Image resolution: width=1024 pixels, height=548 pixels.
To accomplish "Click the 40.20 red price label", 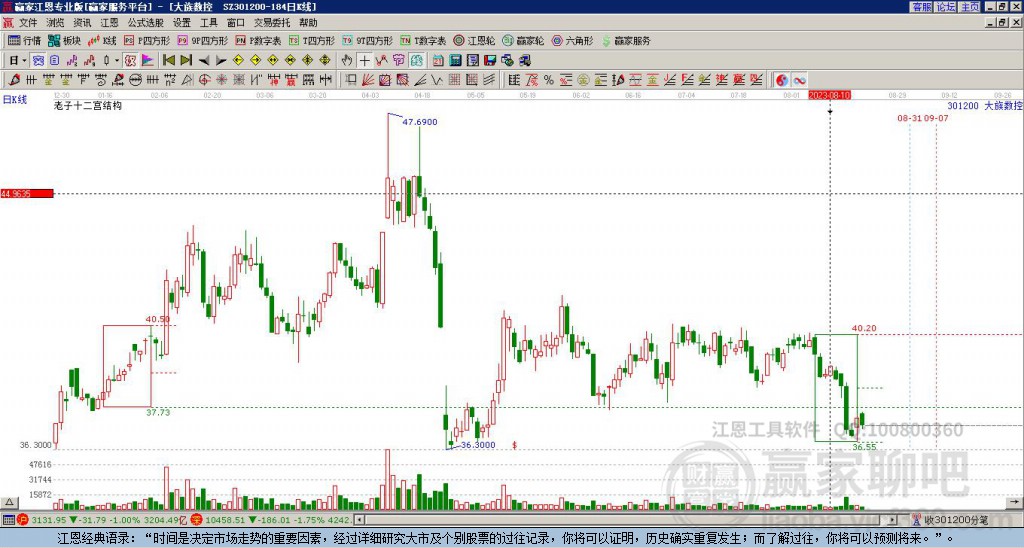I will (x=864, y=329).
